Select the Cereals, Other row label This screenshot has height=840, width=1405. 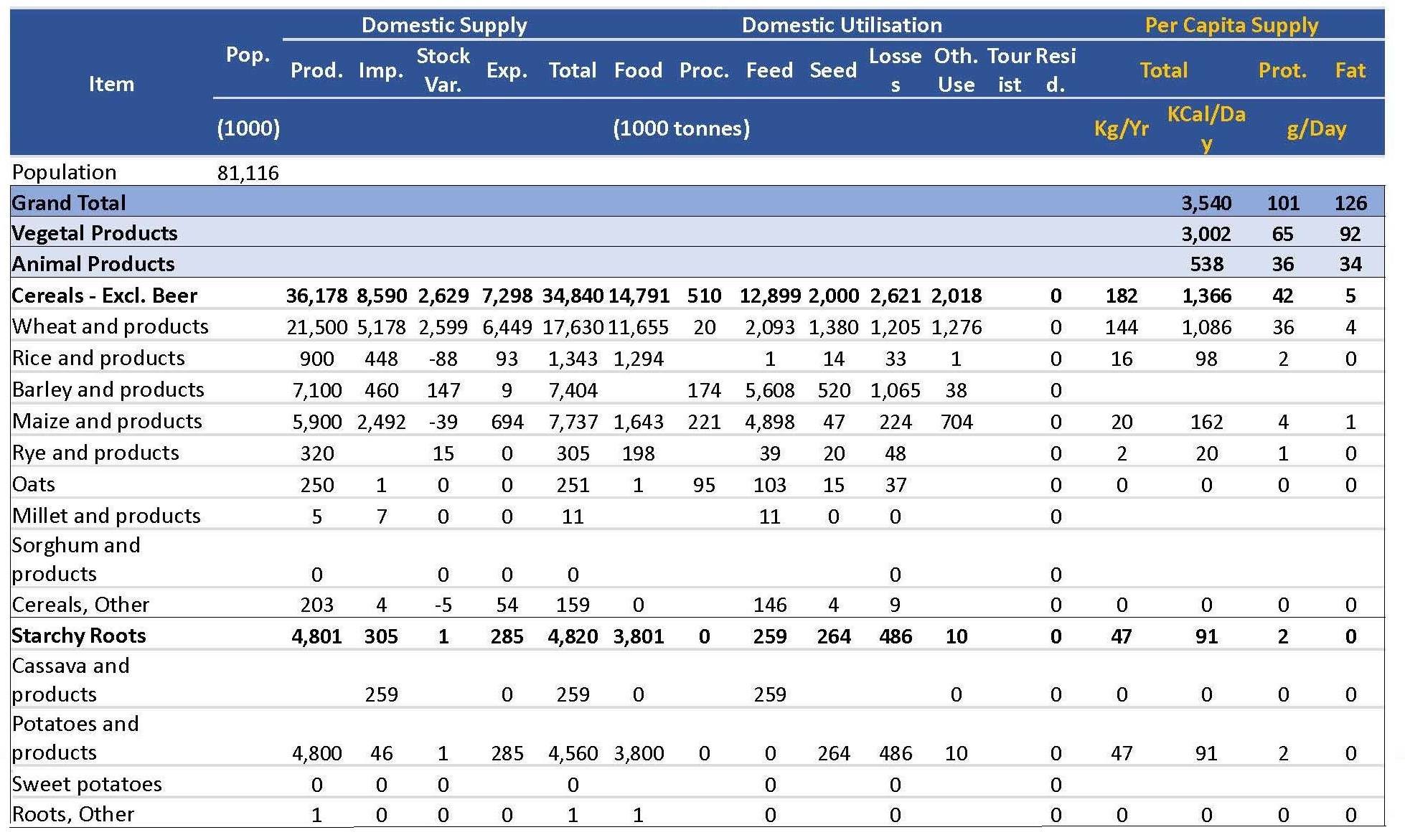pyautogui.click(x=80, y=605)
